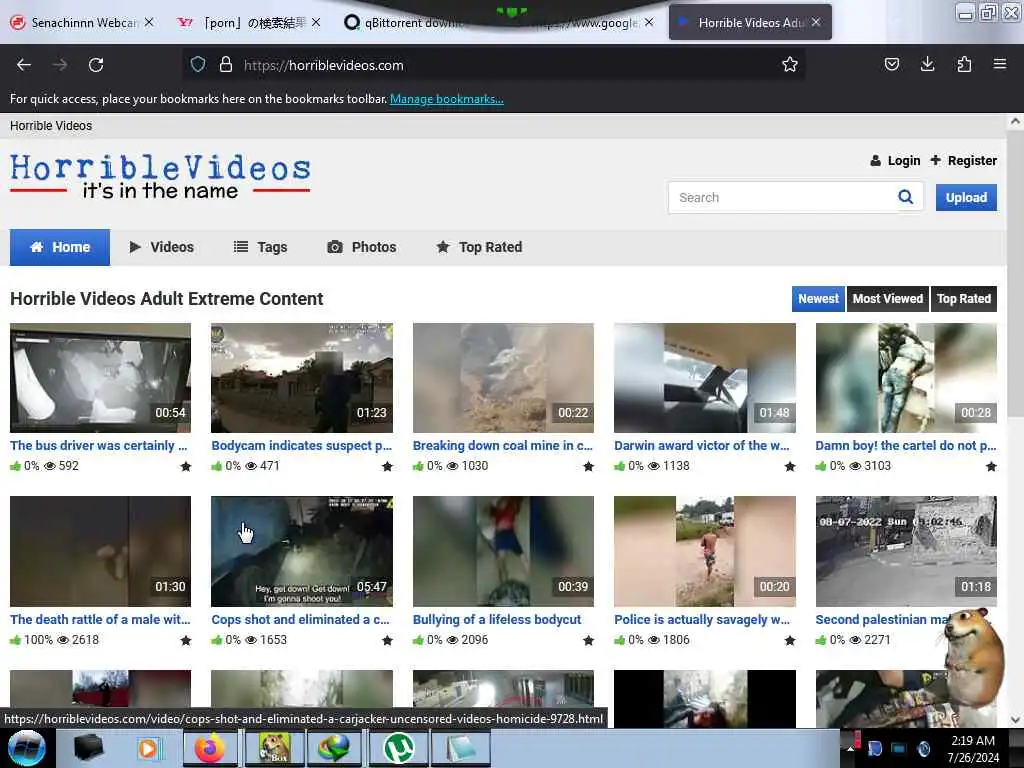1024x768 pixels.
Task: Click the Manage bookmarks link
Action: (x=447, y=99)
